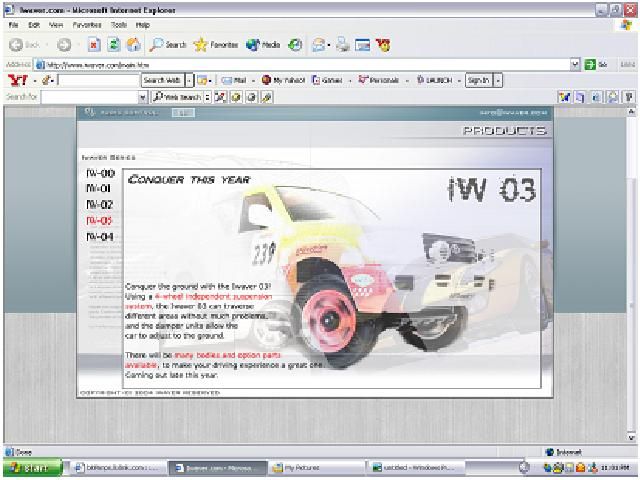
Task: Open the Tools menu
Action: (x=119, y=25)
